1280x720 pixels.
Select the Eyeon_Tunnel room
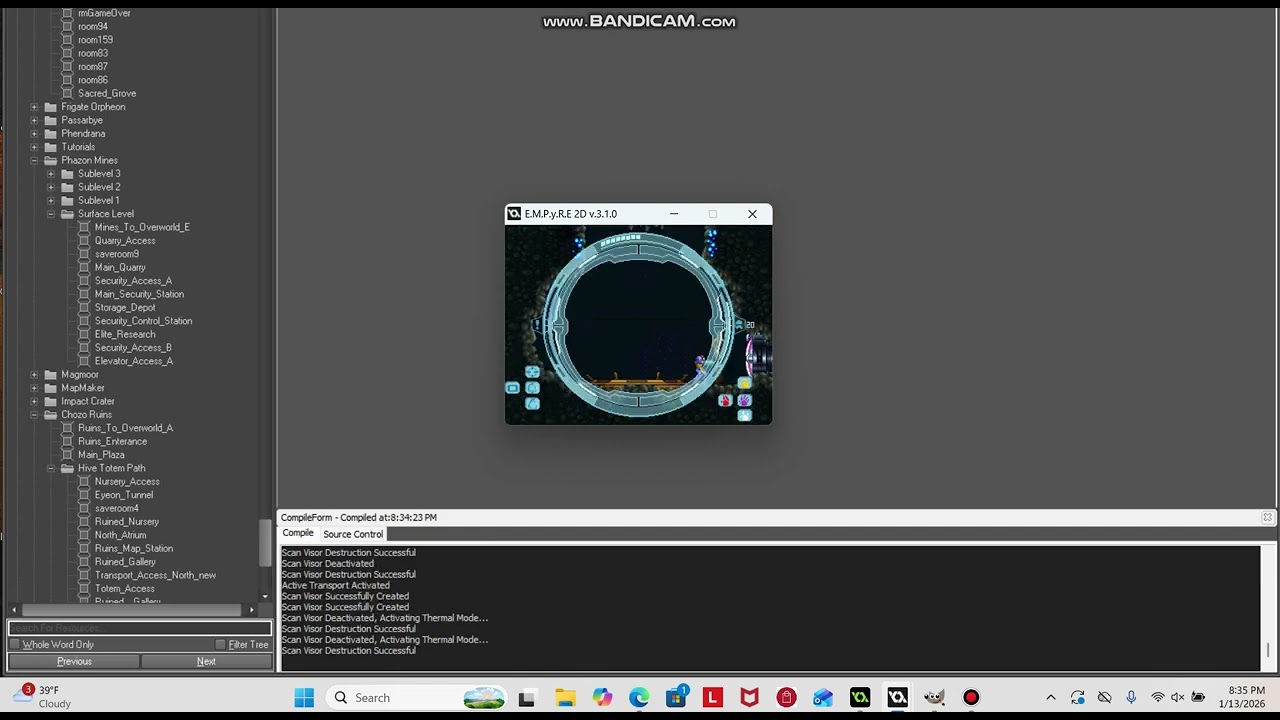click(x=124, y=495)
